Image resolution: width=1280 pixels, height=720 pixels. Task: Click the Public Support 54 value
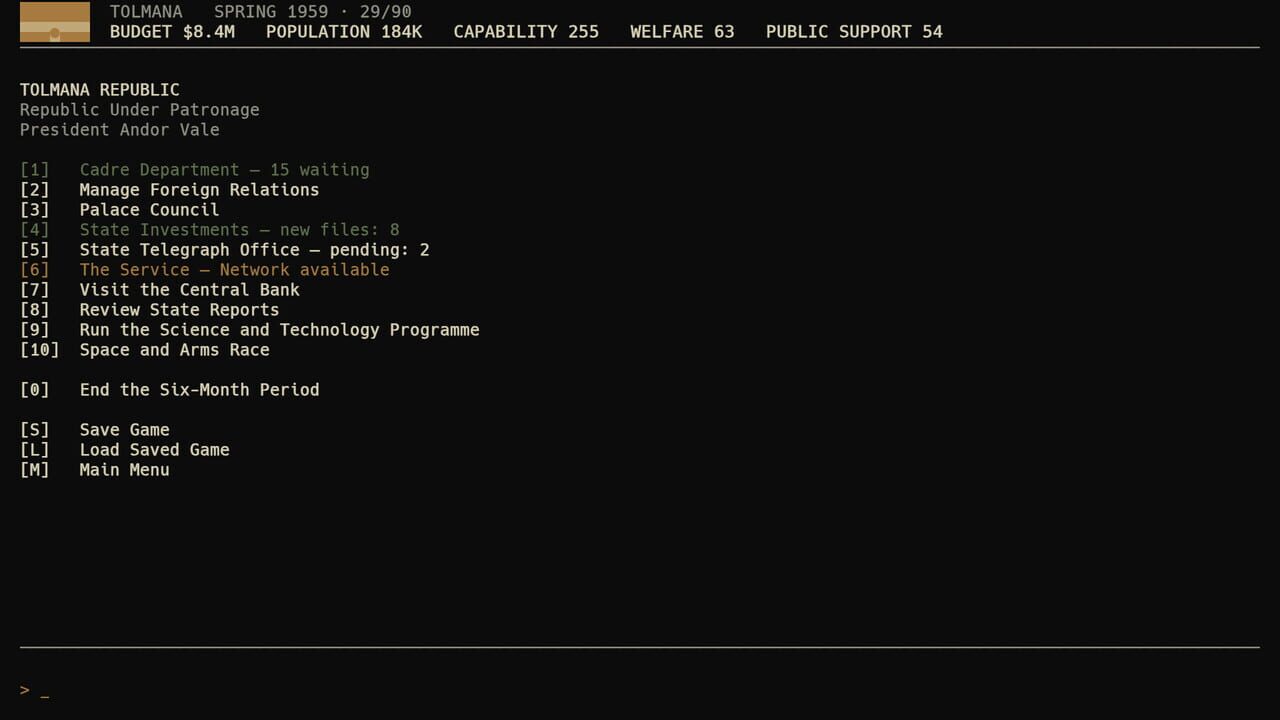854,32
